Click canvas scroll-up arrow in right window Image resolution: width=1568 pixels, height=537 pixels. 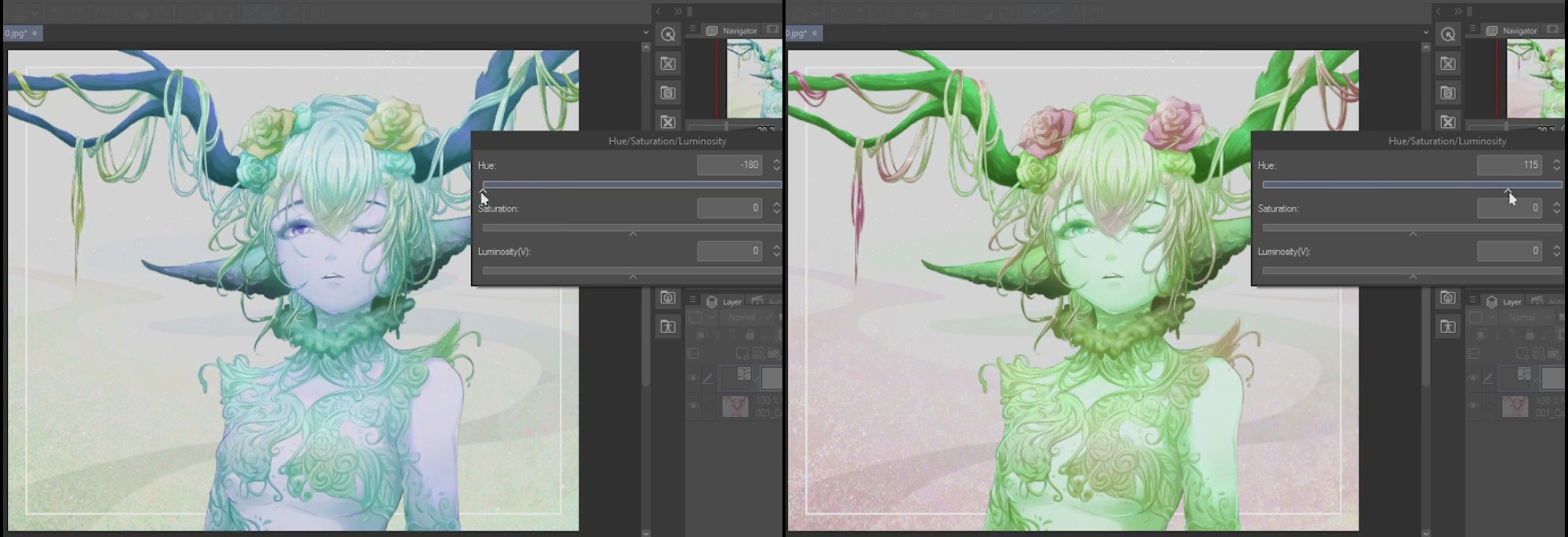click(1426, 48)
